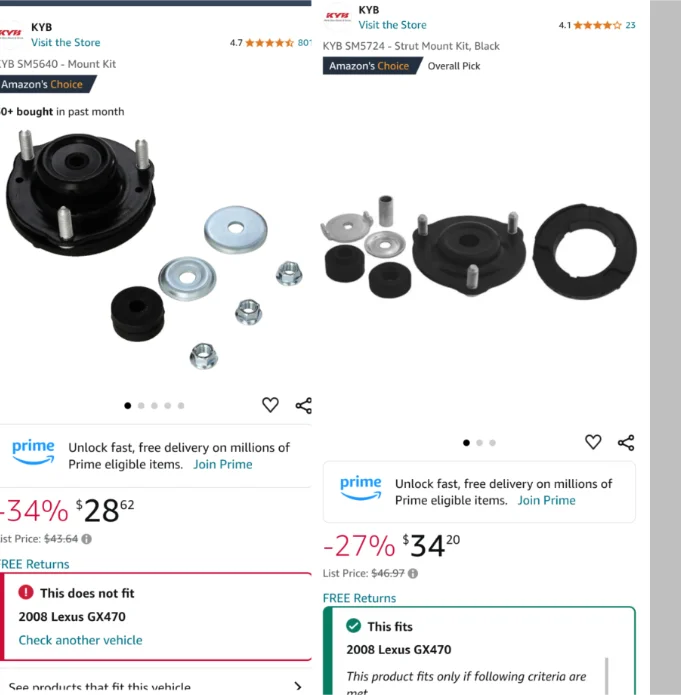This screenshot has width=681, height=695.
Task: Share the SM5640 Mount Kit listing
Action: click(304, 406)
